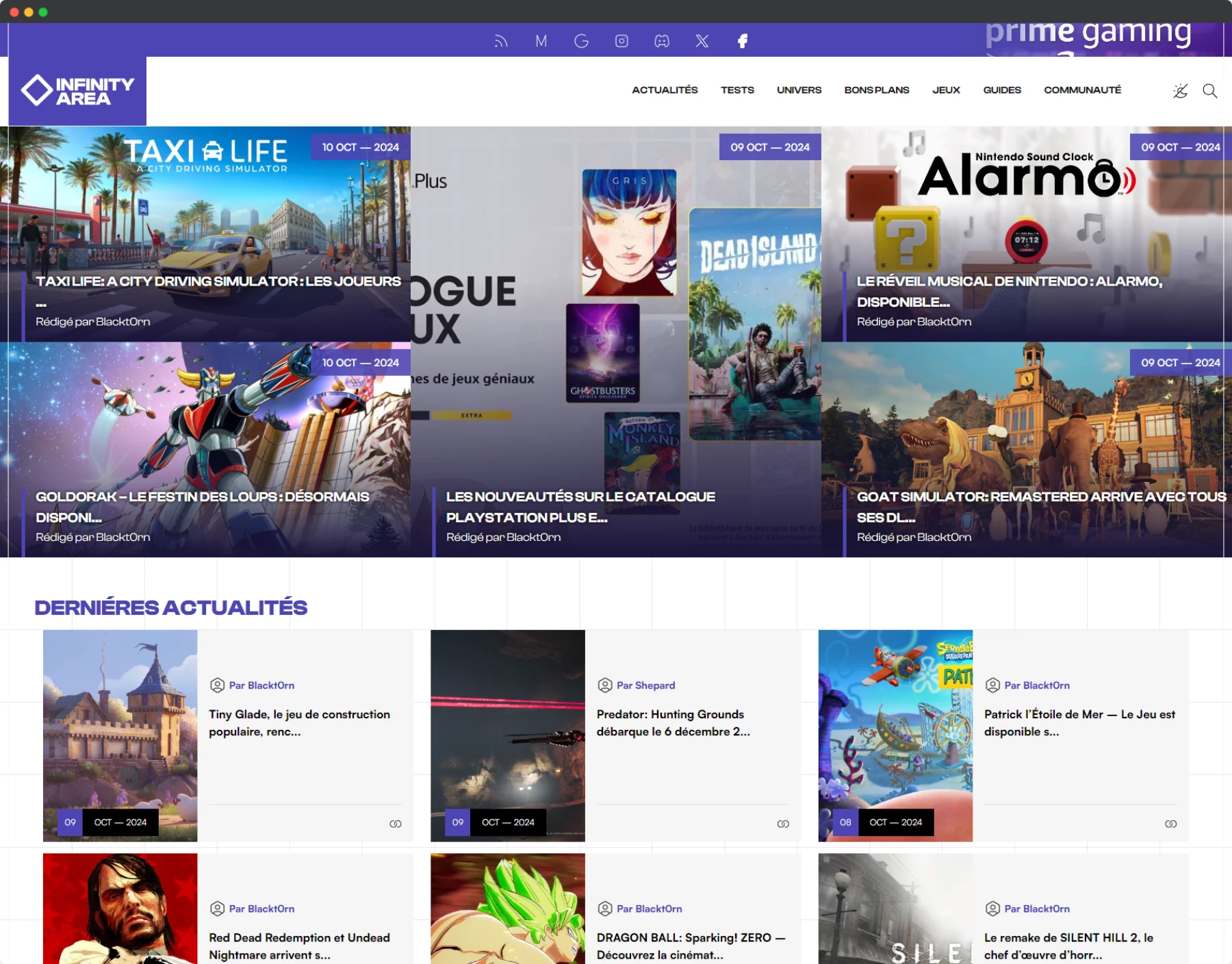Open author link Par Shepard
Screen dimensions: 1232x964
(645, 685)
